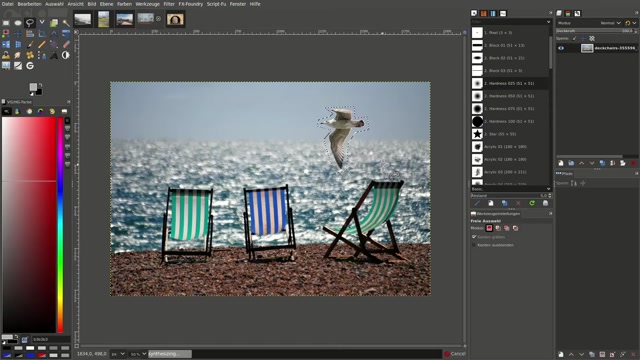
Task: Select the Crop tool
Action: point(42,33)
